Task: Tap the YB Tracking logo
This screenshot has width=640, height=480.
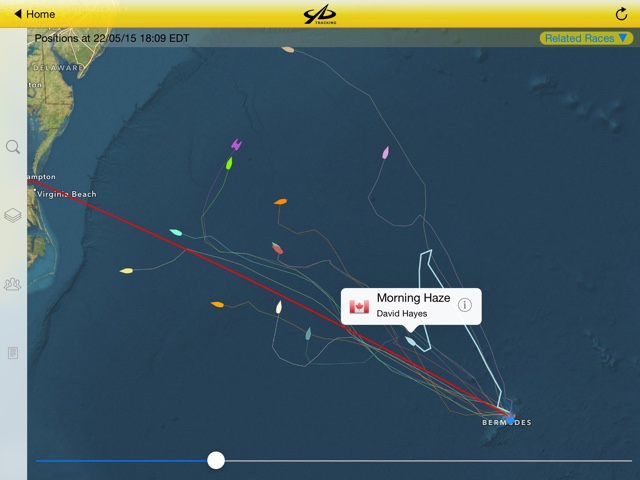Action: click(x=320, y=14)
